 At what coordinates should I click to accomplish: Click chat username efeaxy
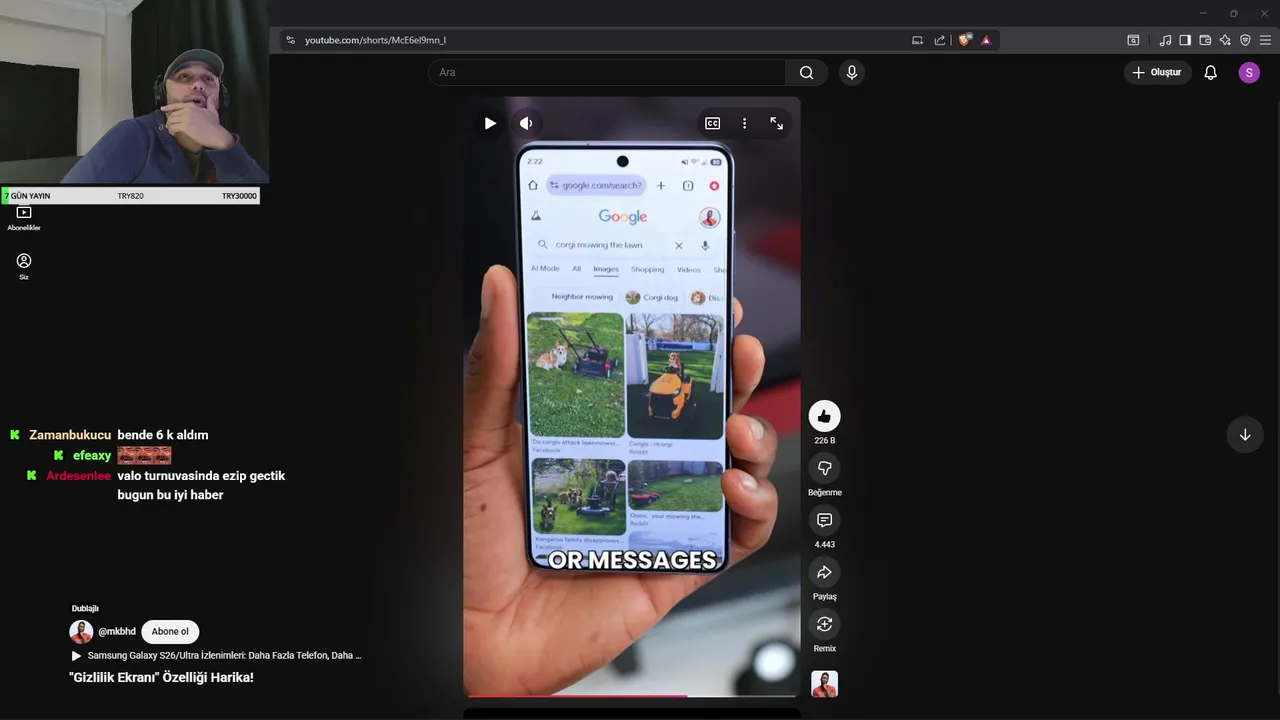pos(92,456)
